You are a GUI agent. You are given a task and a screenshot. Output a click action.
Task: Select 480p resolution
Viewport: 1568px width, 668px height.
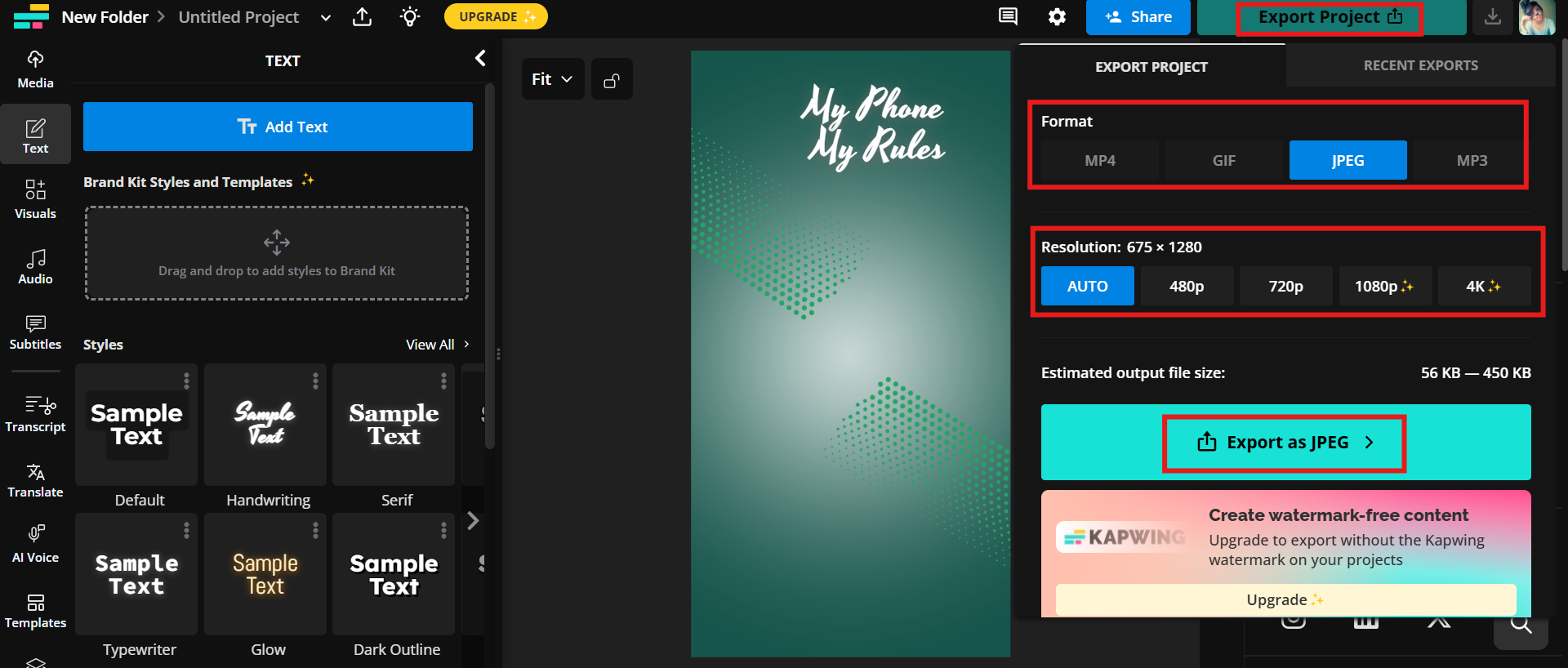click(x=1187, y=286)
